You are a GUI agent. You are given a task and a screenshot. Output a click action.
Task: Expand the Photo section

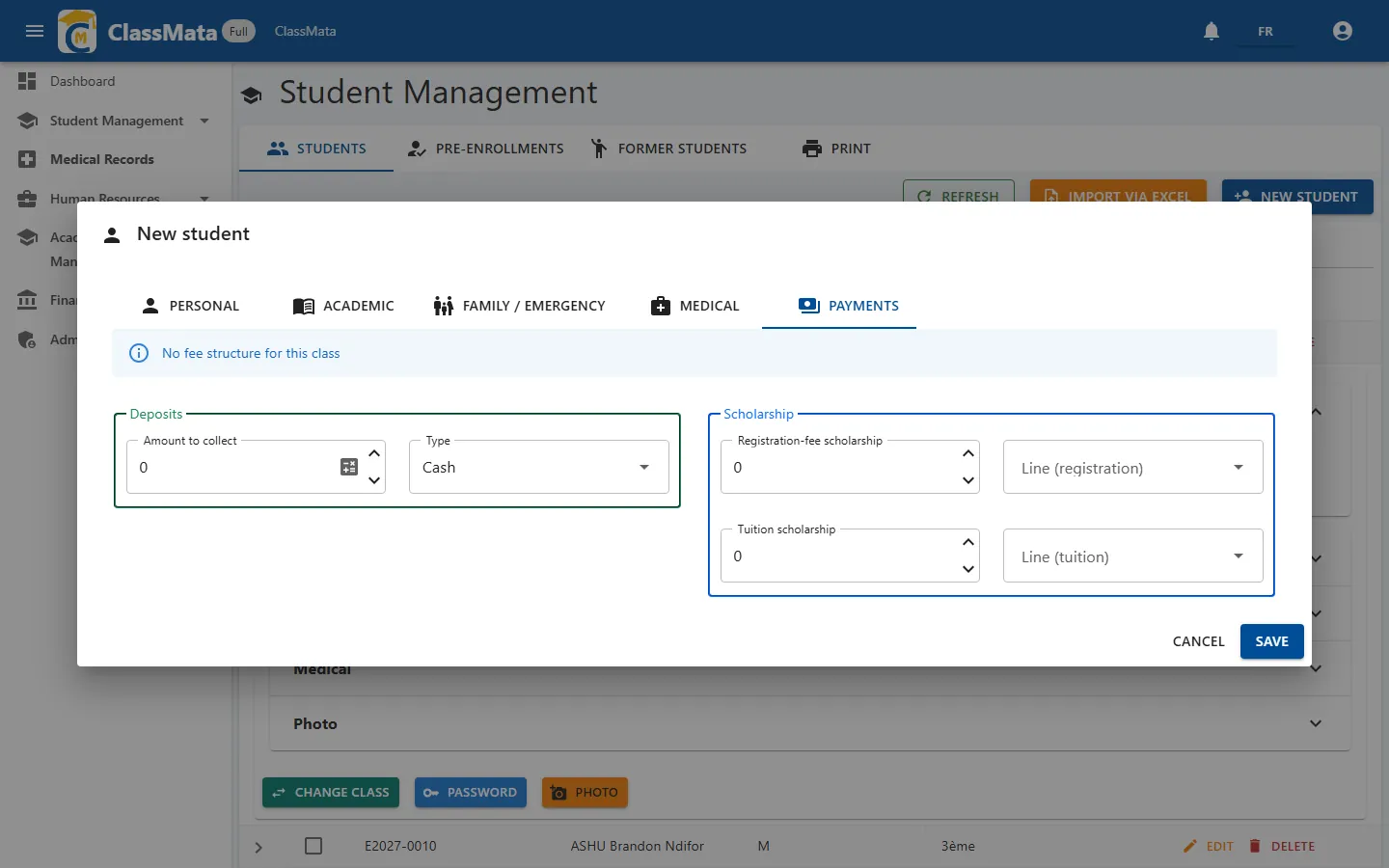[x=1316, y=723]
